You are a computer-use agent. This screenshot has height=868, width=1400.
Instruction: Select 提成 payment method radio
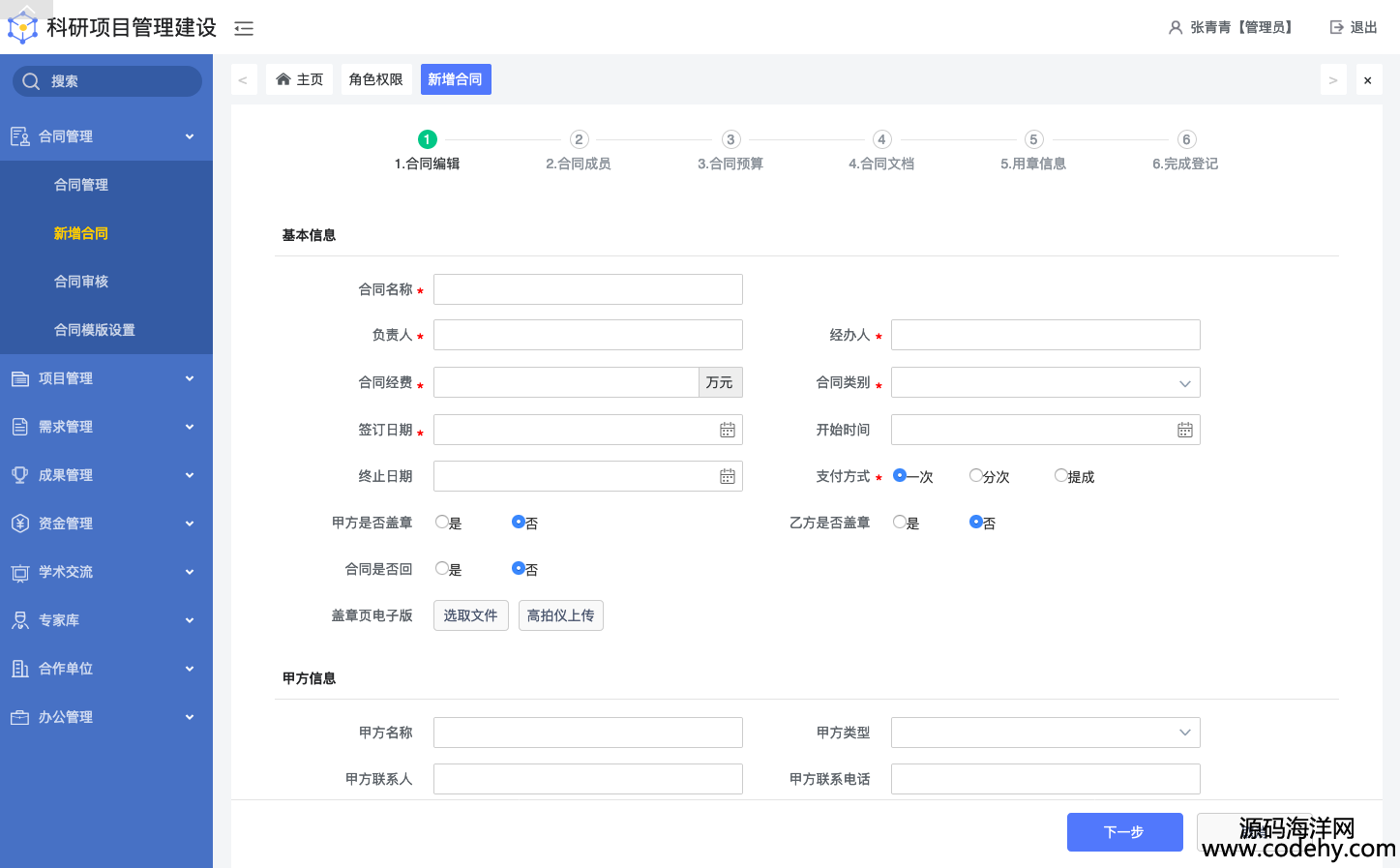1061,475
